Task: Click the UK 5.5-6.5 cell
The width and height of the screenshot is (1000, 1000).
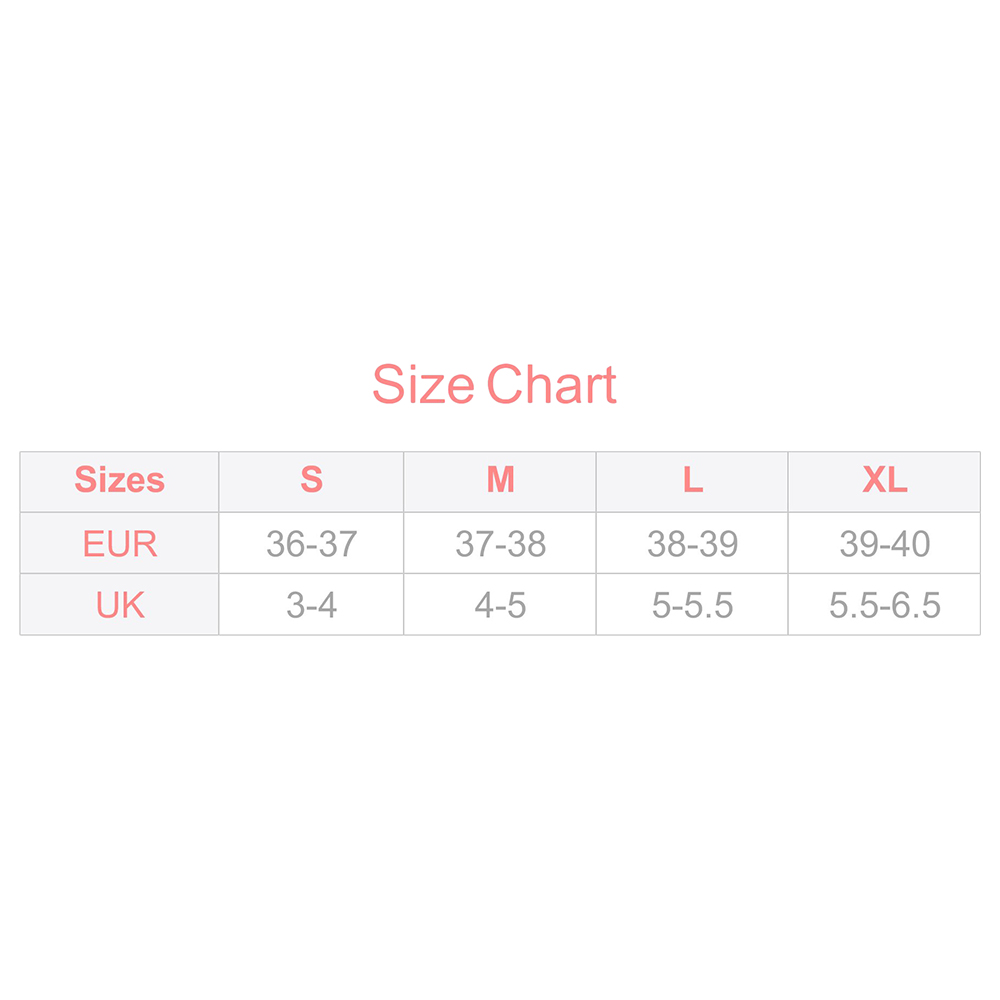Action: pos(885,604)
